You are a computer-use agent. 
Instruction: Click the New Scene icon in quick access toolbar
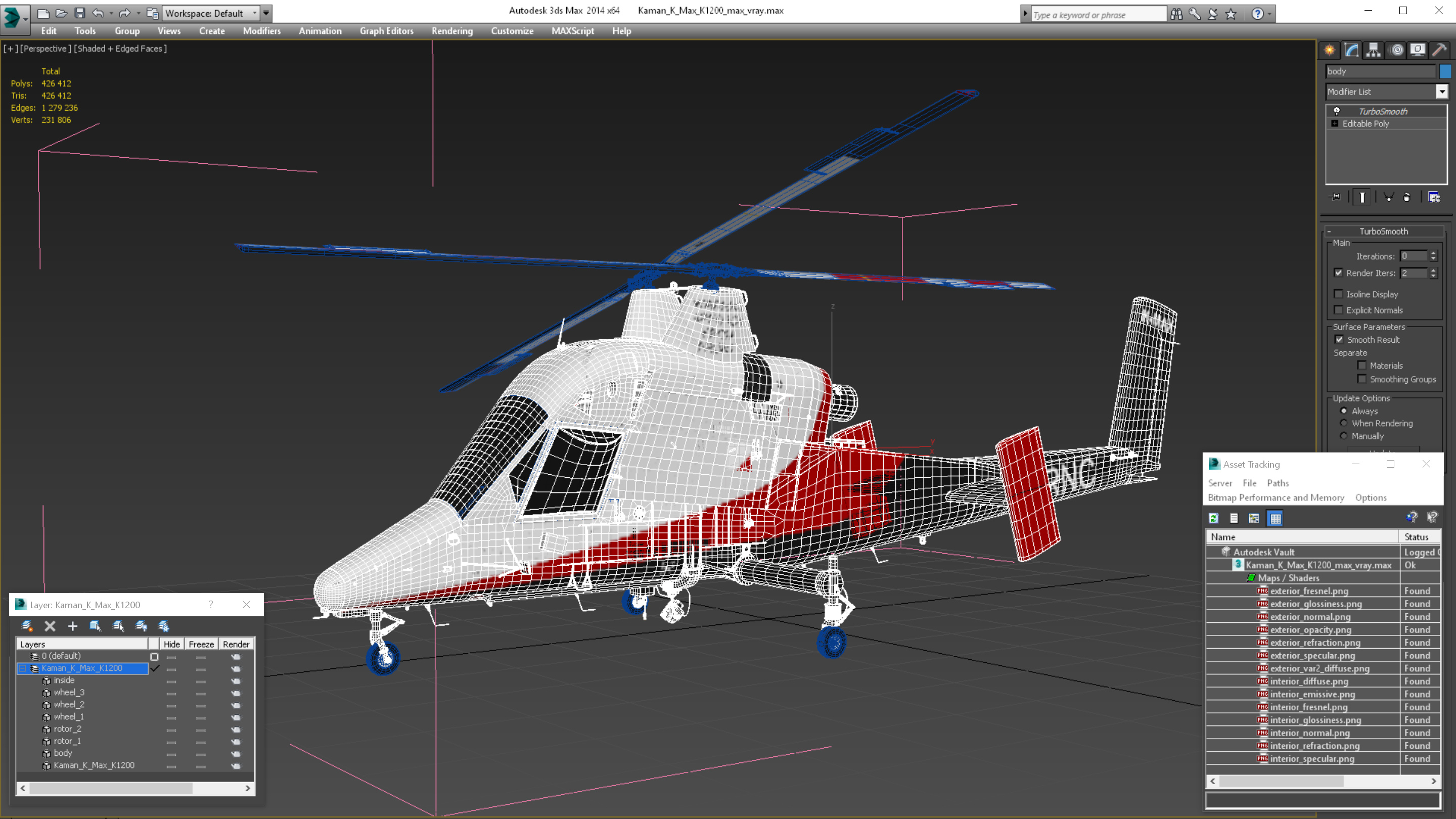(x=43, y=13)
